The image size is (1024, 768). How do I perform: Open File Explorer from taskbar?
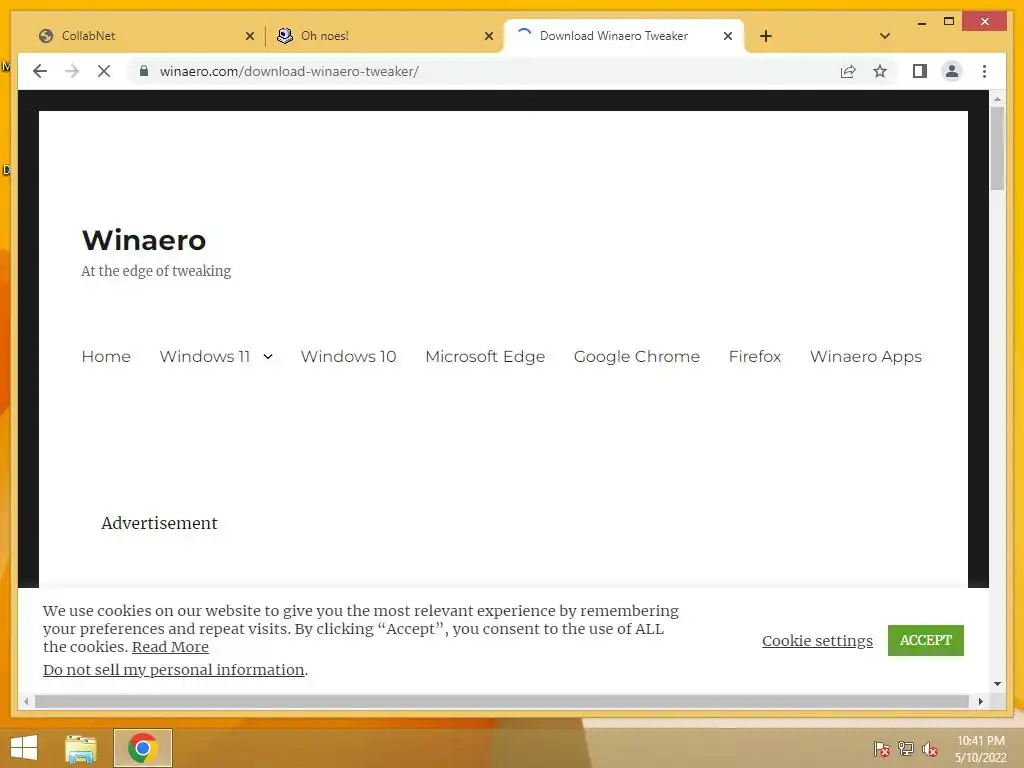81,748
